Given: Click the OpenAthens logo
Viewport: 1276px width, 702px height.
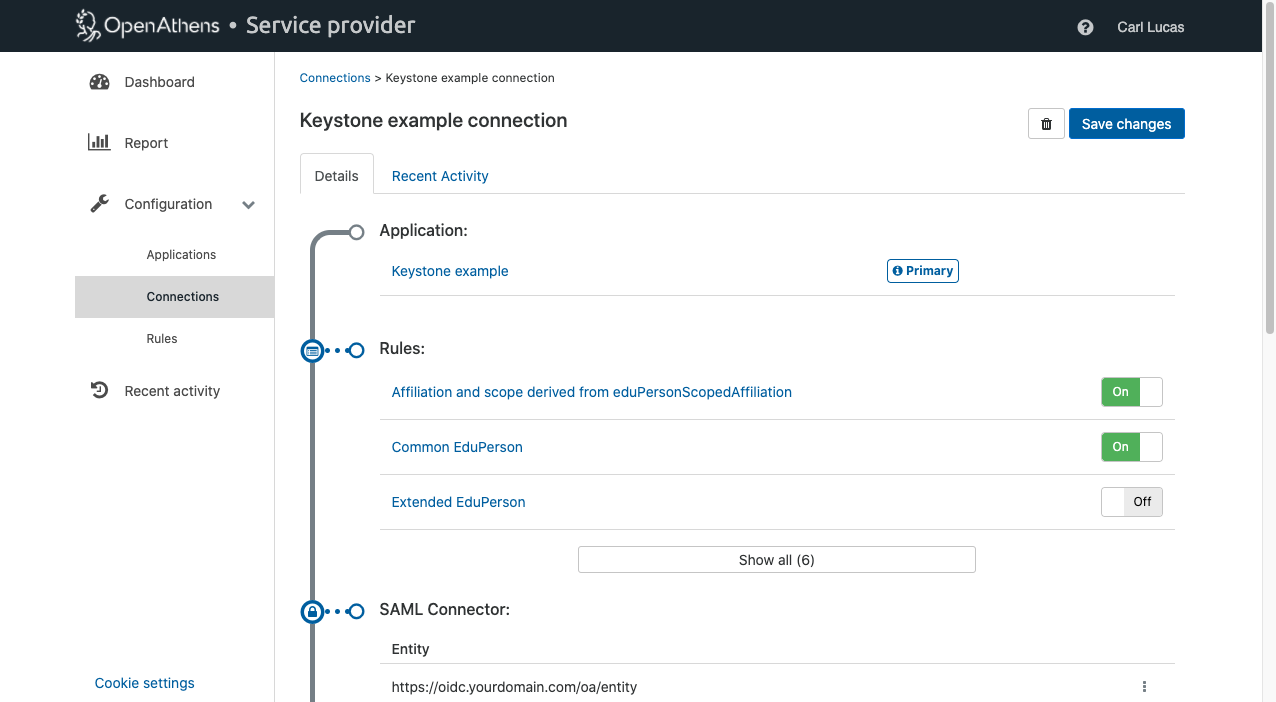Looking at the screenshot, I should [148, 26].
